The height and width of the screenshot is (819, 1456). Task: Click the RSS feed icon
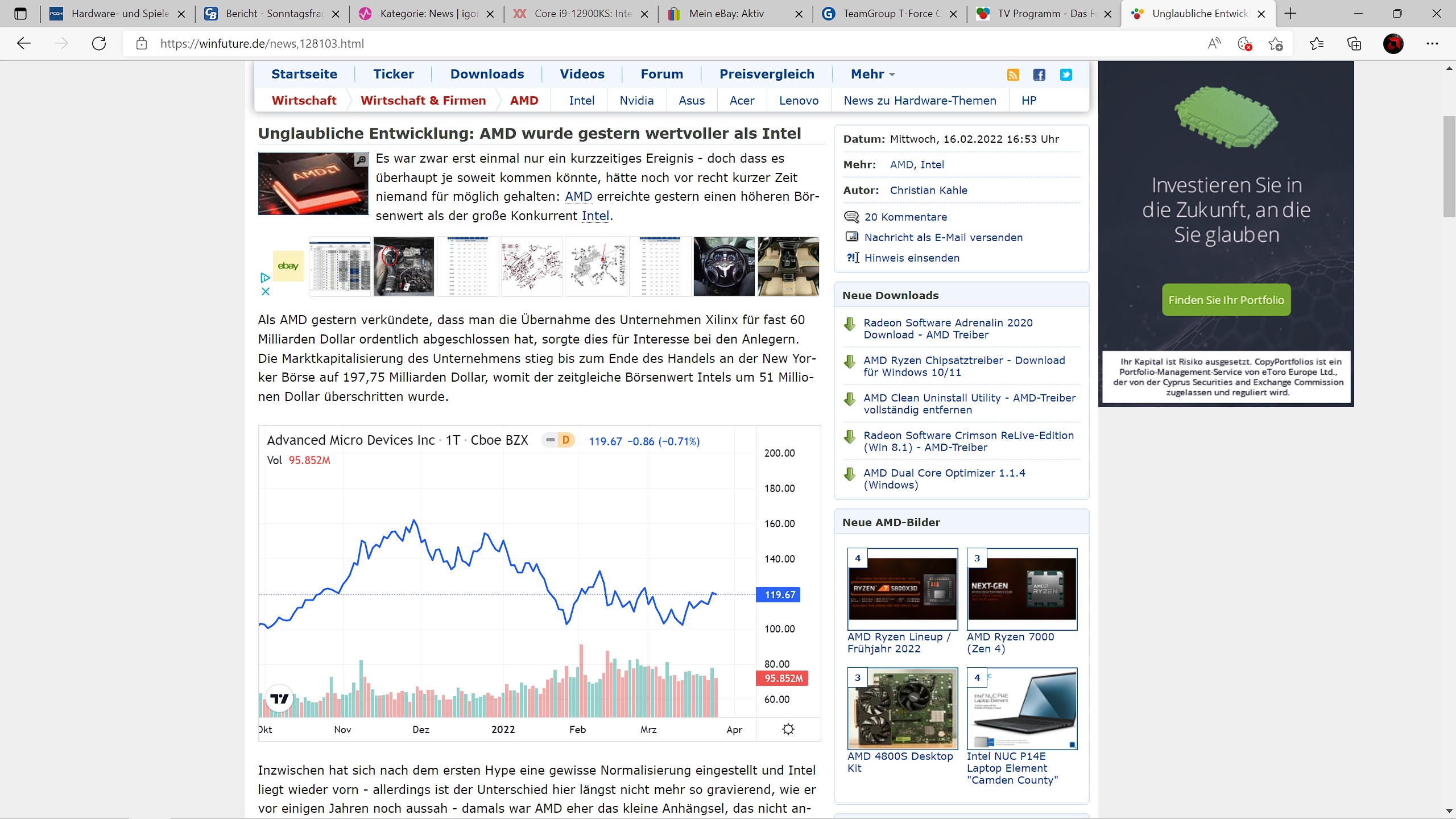click(1013, 75)
